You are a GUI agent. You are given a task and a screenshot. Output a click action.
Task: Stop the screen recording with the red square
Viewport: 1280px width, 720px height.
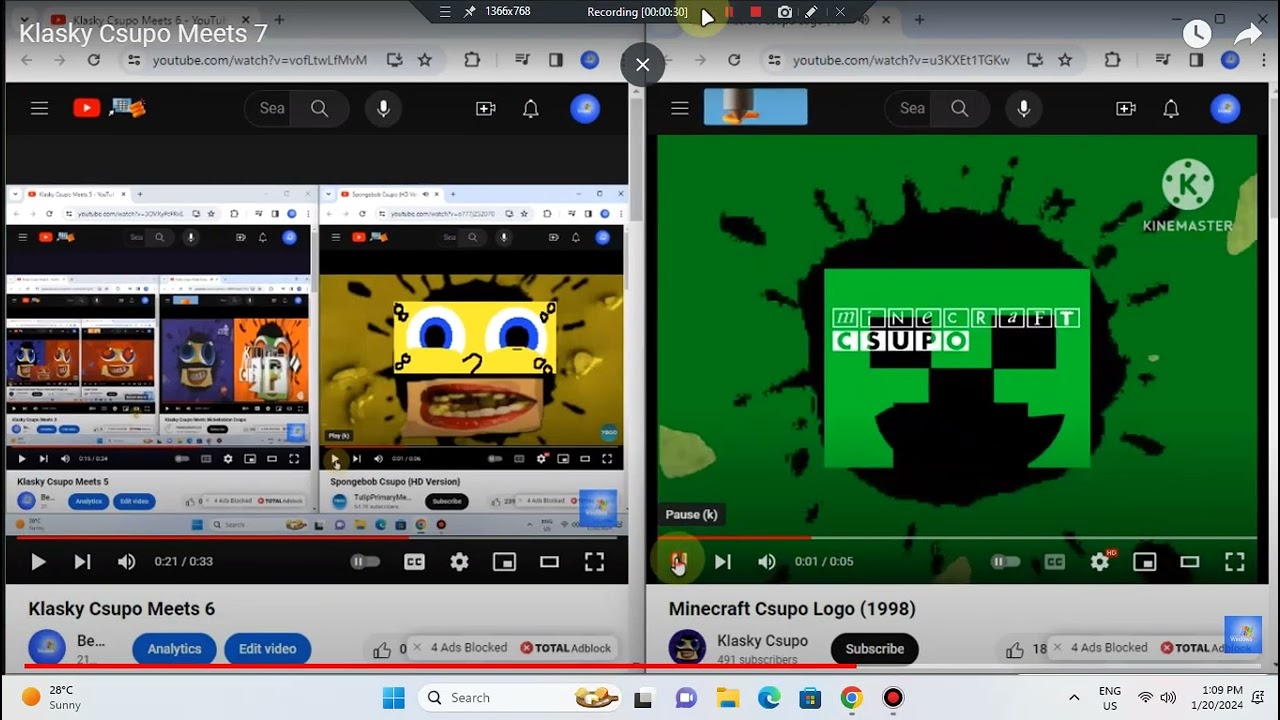point(756,12)
